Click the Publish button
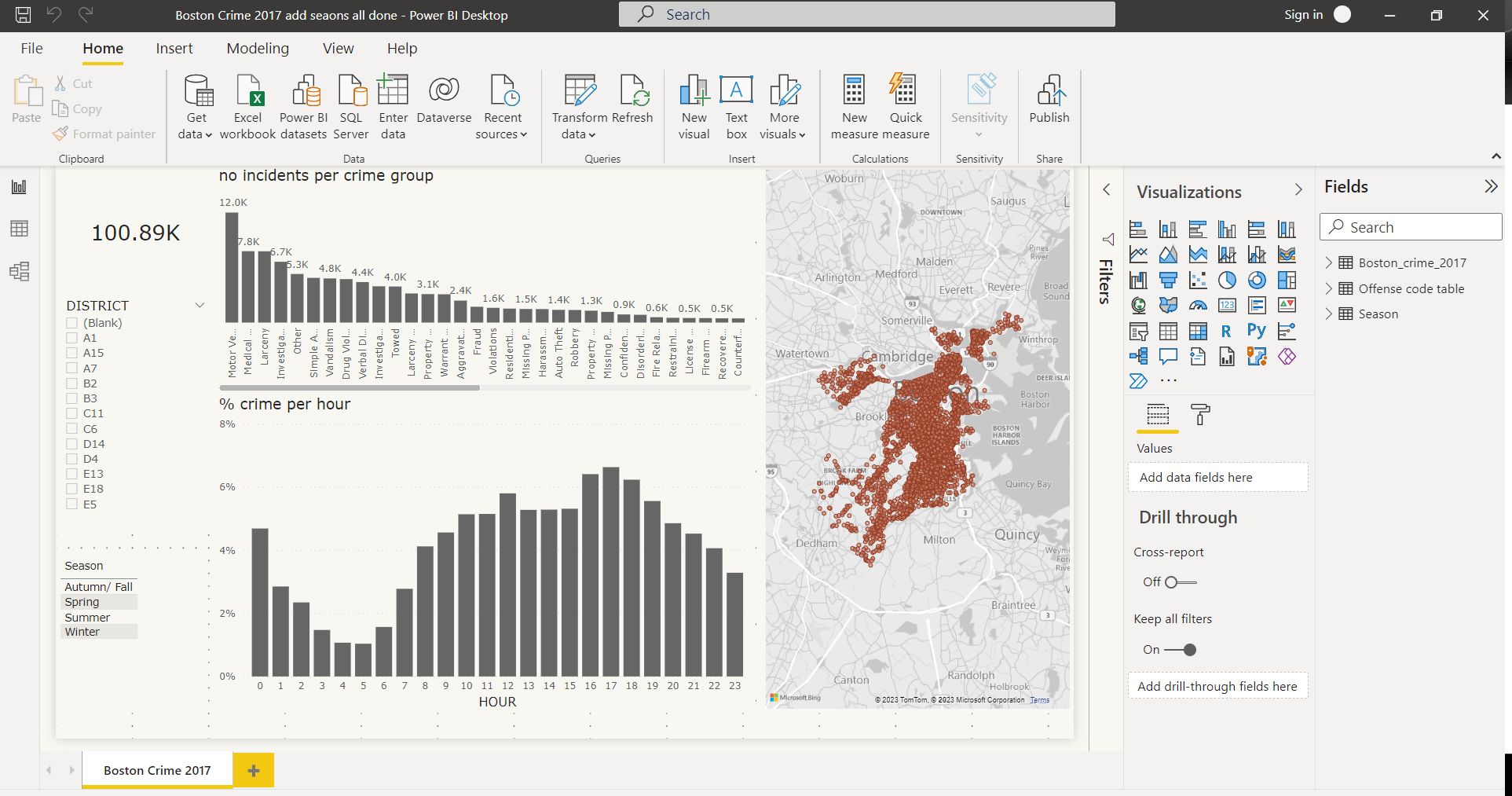Viewport: 1512px width, 796px height. pos(1049,102)
